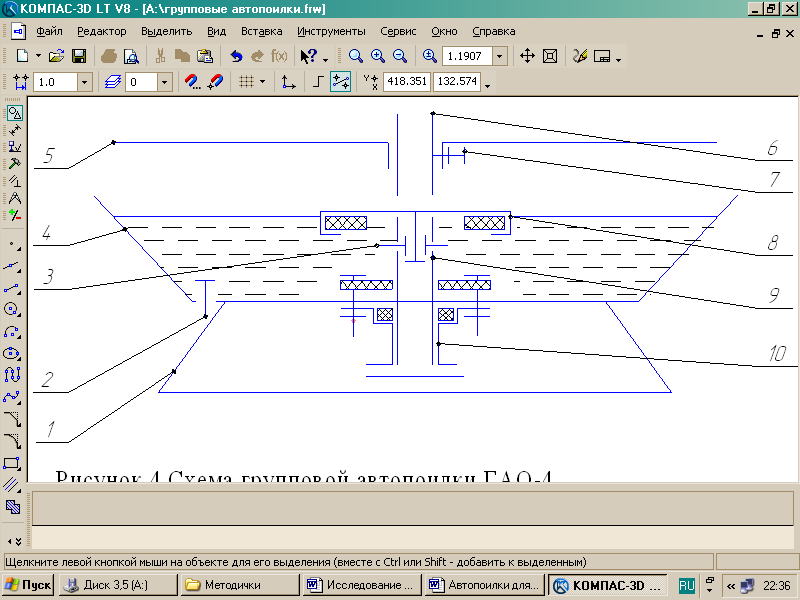
Task: Select the Auxiliary line tool
Action: 13,267
